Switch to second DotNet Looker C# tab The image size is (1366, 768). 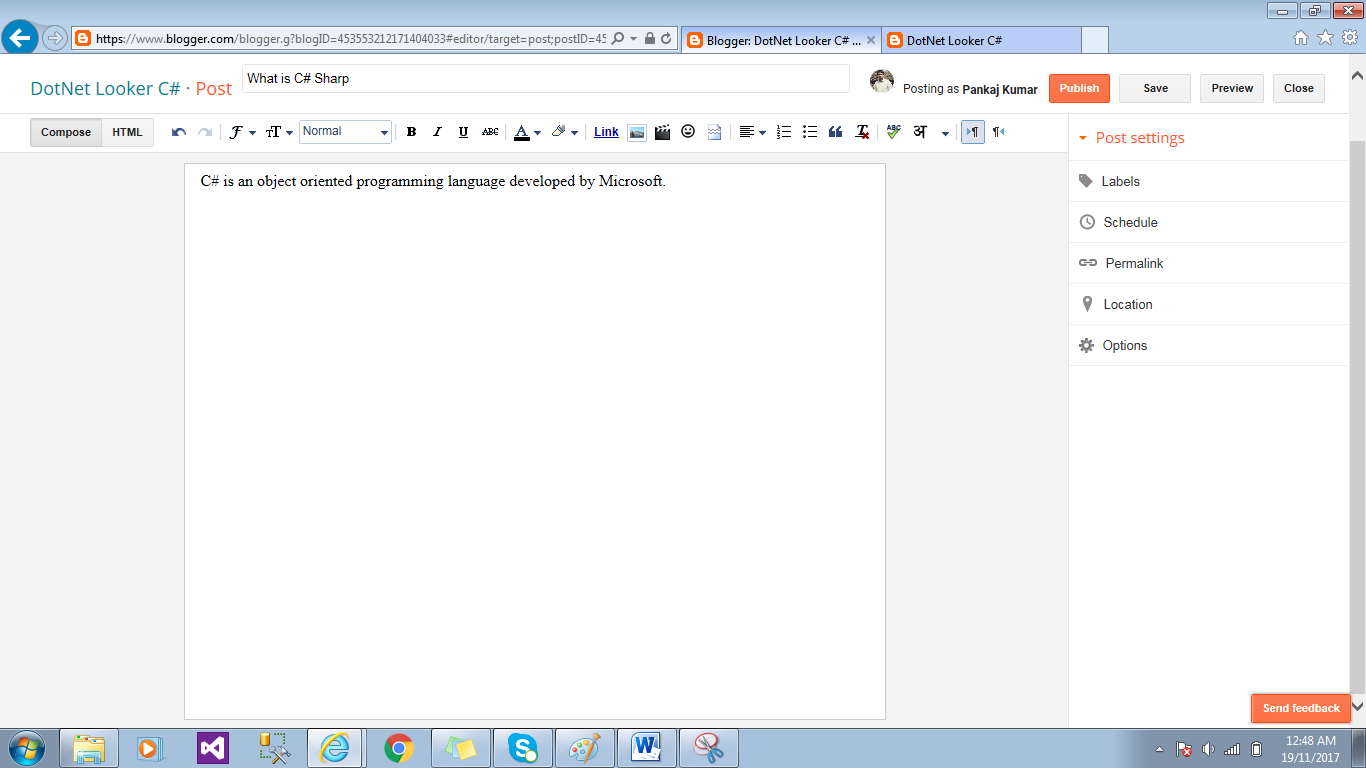tap(980, 40)
